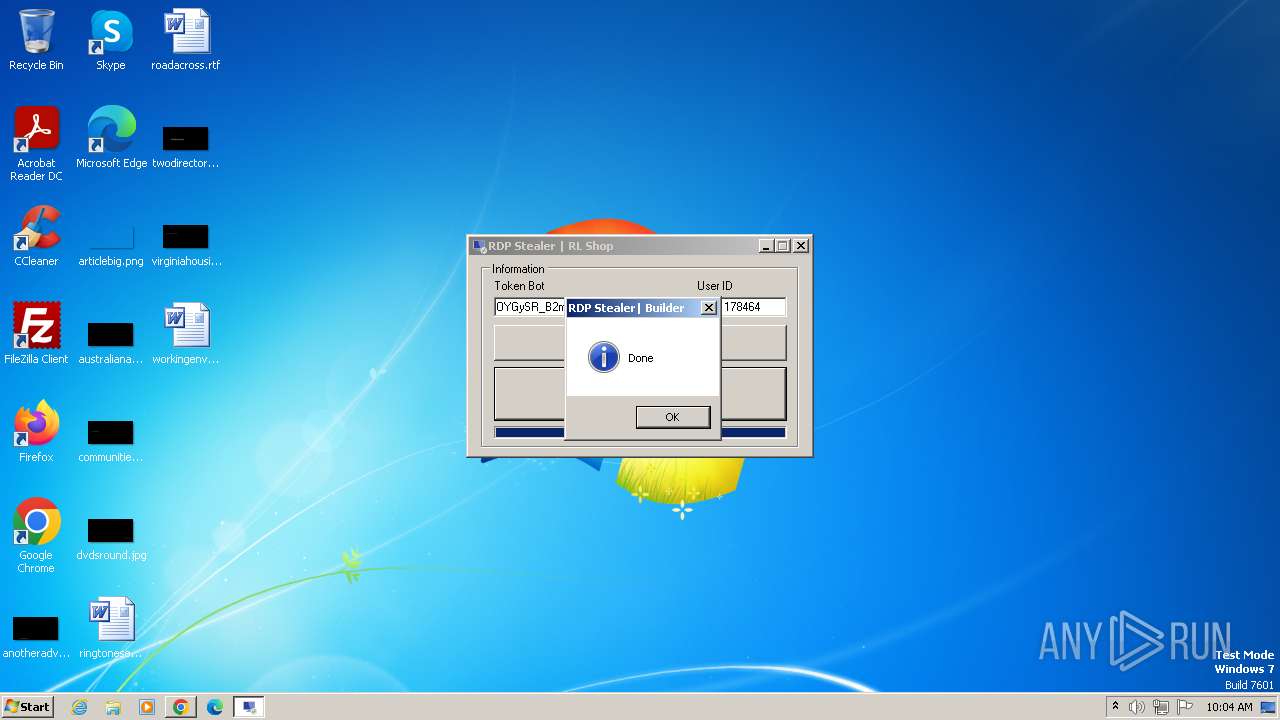
Task: Select the Firefox desktop shortcut
Action: pos(36,432)
